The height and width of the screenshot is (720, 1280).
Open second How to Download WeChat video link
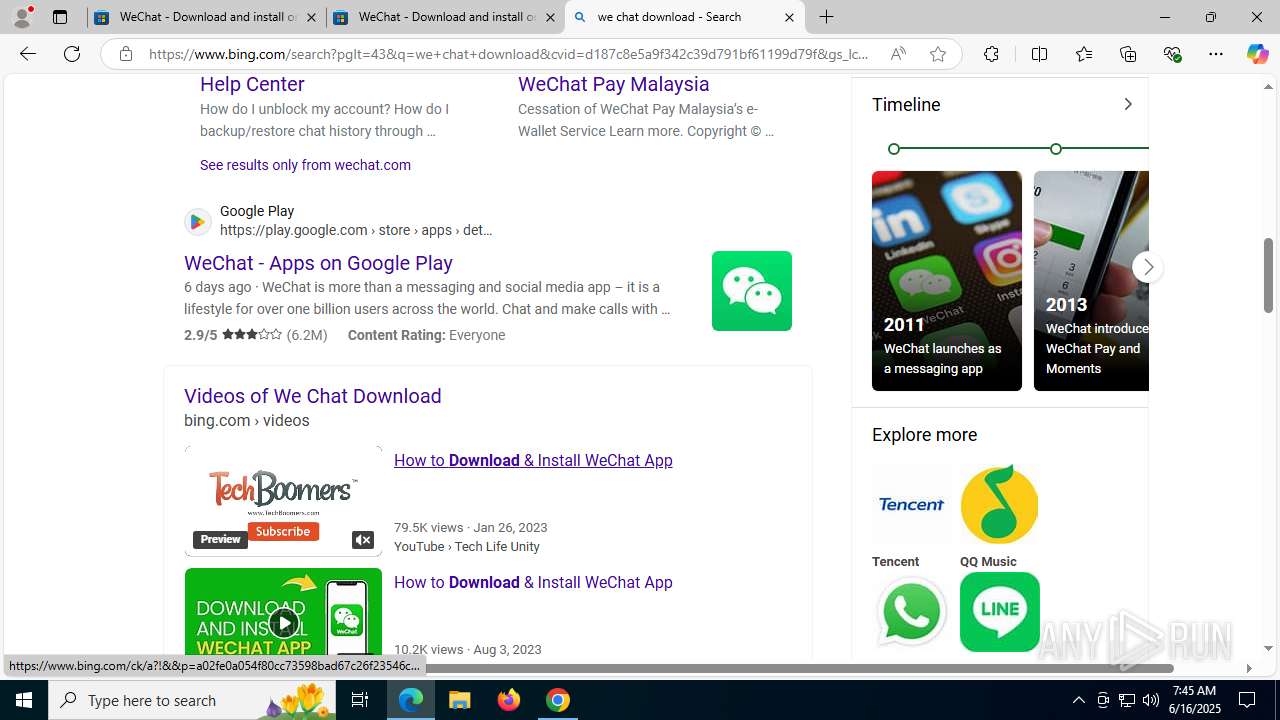533,582
